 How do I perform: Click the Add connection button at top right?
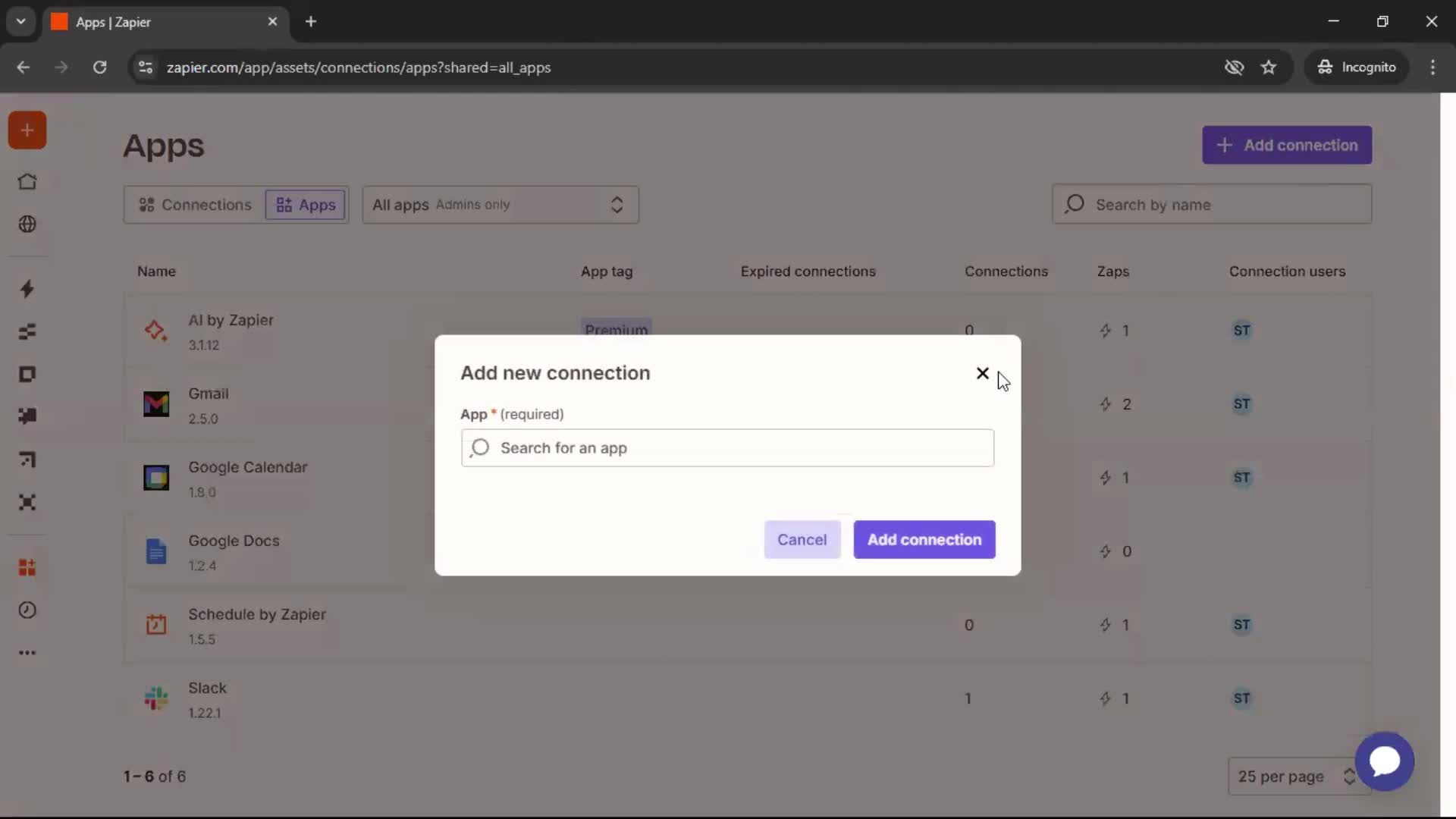click(1287, 145)
